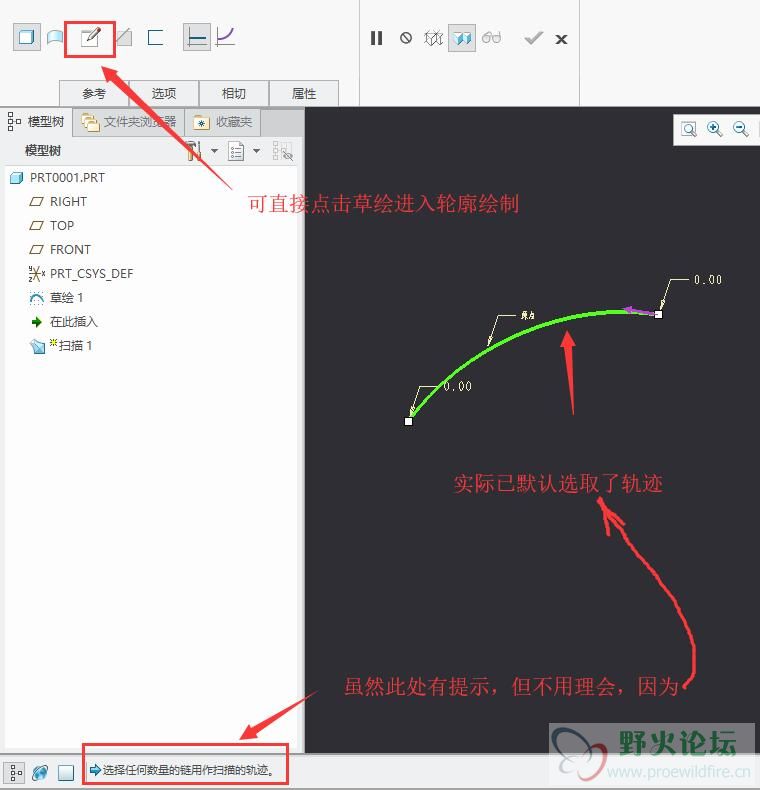Select the no preview mode icon
The image size is (760, 790).
tap(406, 38)
